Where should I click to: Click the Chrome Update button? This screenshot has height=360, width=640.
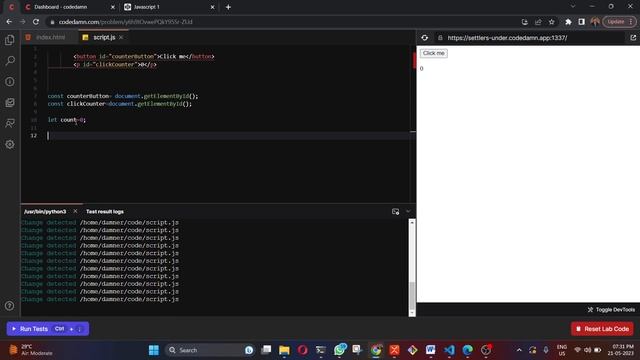(x=619, y=22)
